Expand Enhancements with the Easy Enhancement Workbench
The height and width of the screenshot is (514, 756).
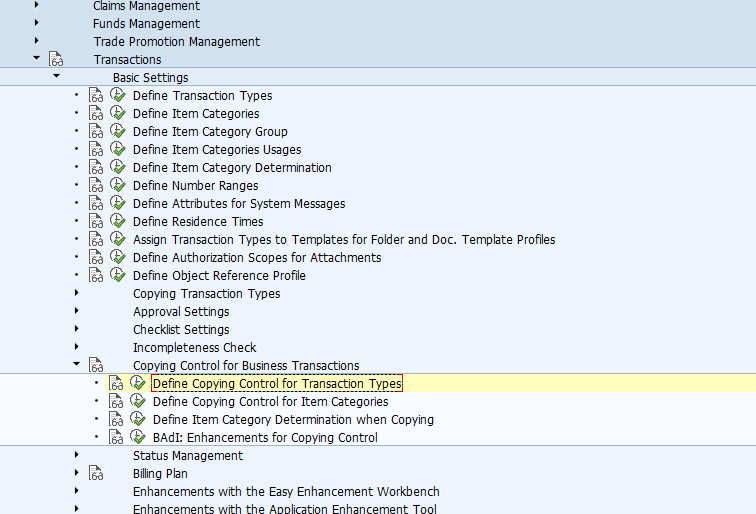click(x=76, y=491)
